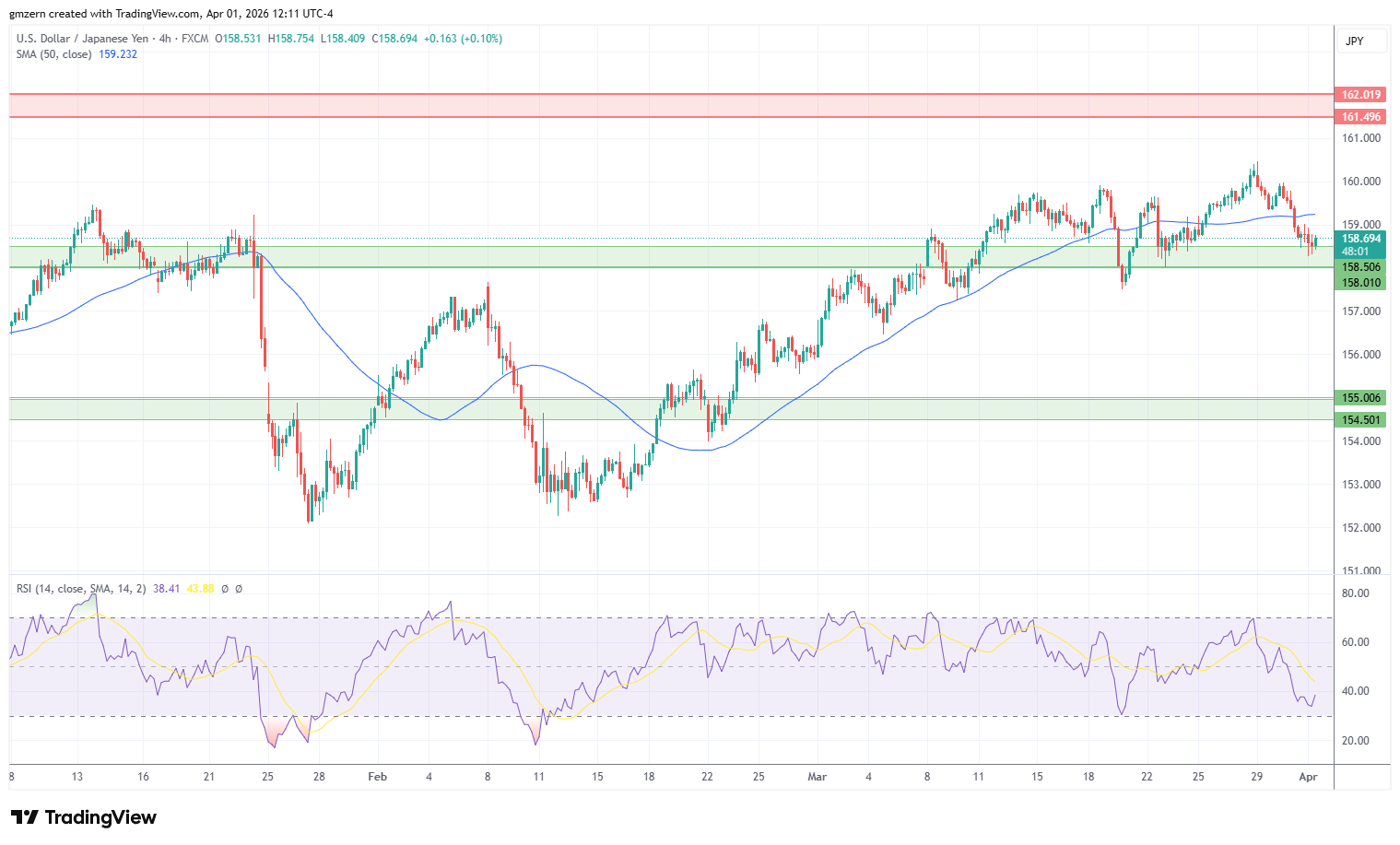Click the 48:01 candle countdown label
Viewport: 1400px width, 845px height.
(1355, 252)
